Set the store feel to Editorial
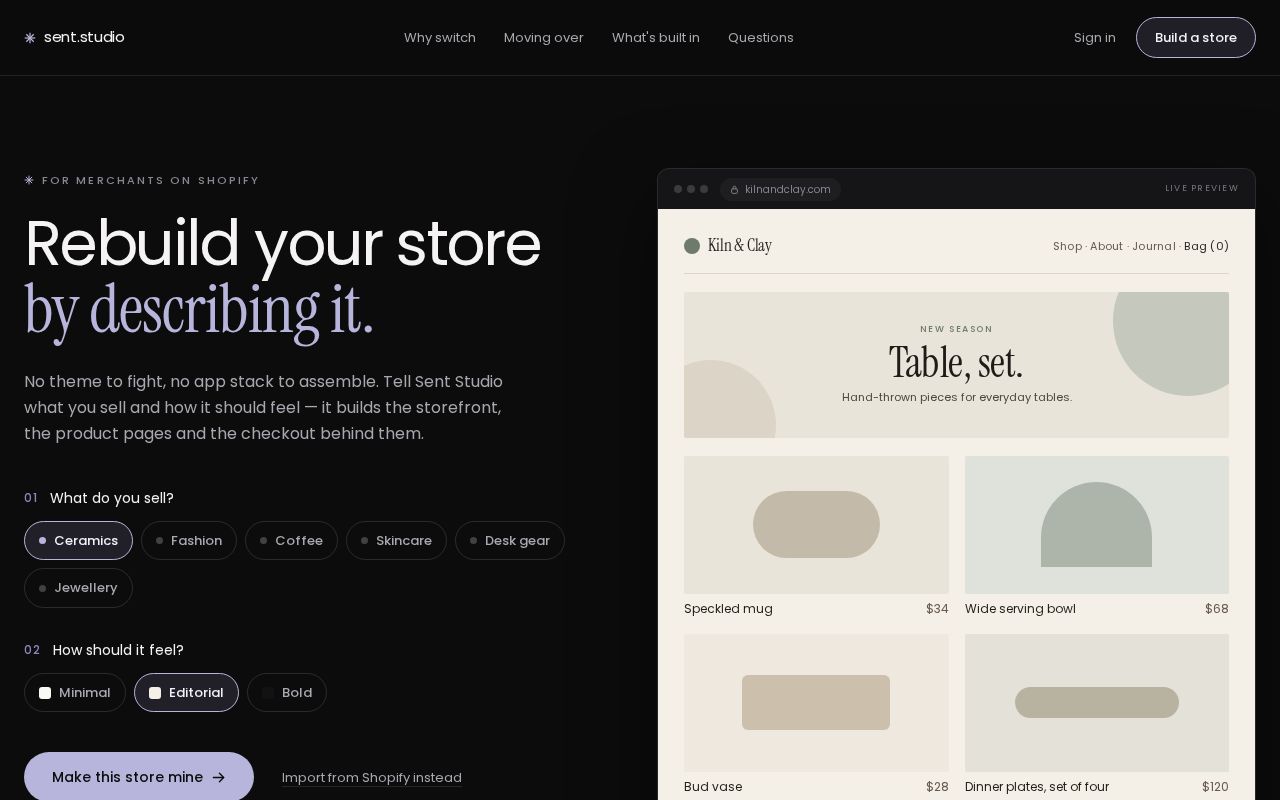 coord(186,693)
